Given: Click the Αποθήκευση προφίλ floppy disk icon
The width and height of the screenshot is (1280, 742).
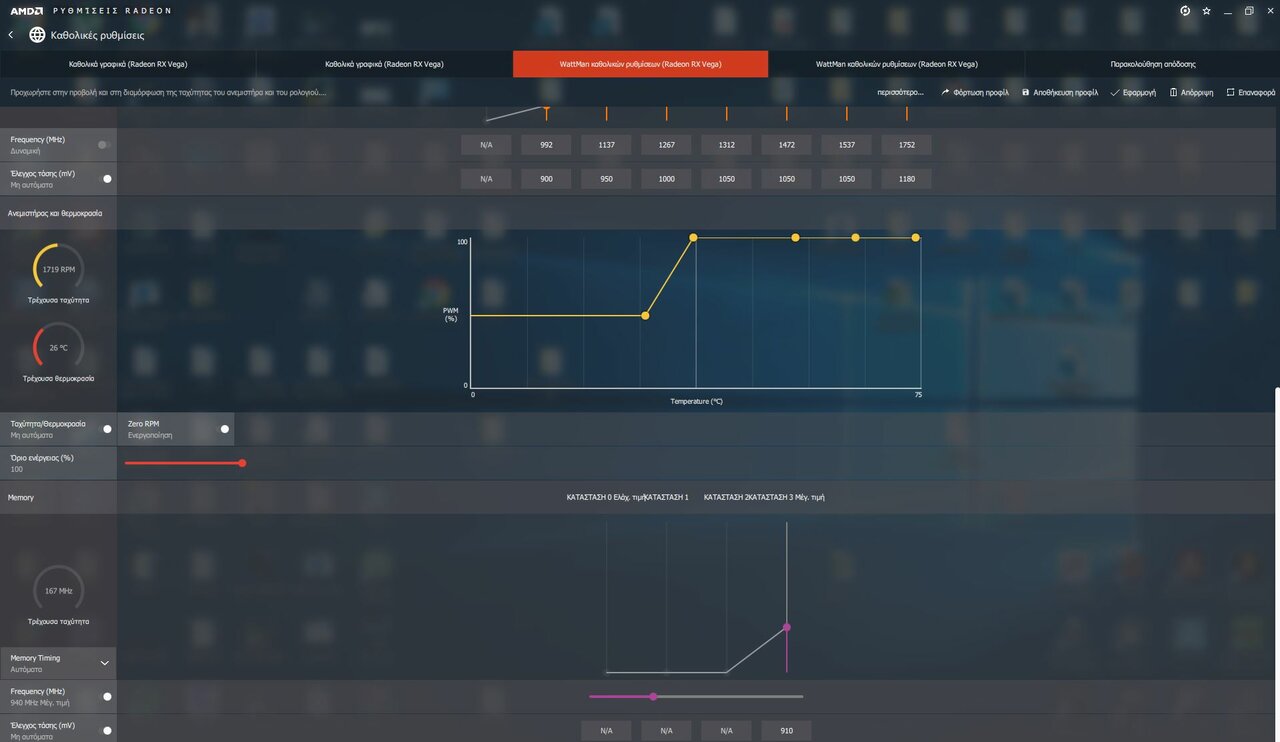Looking at the screenshot, I should [x=1026, y=92].
